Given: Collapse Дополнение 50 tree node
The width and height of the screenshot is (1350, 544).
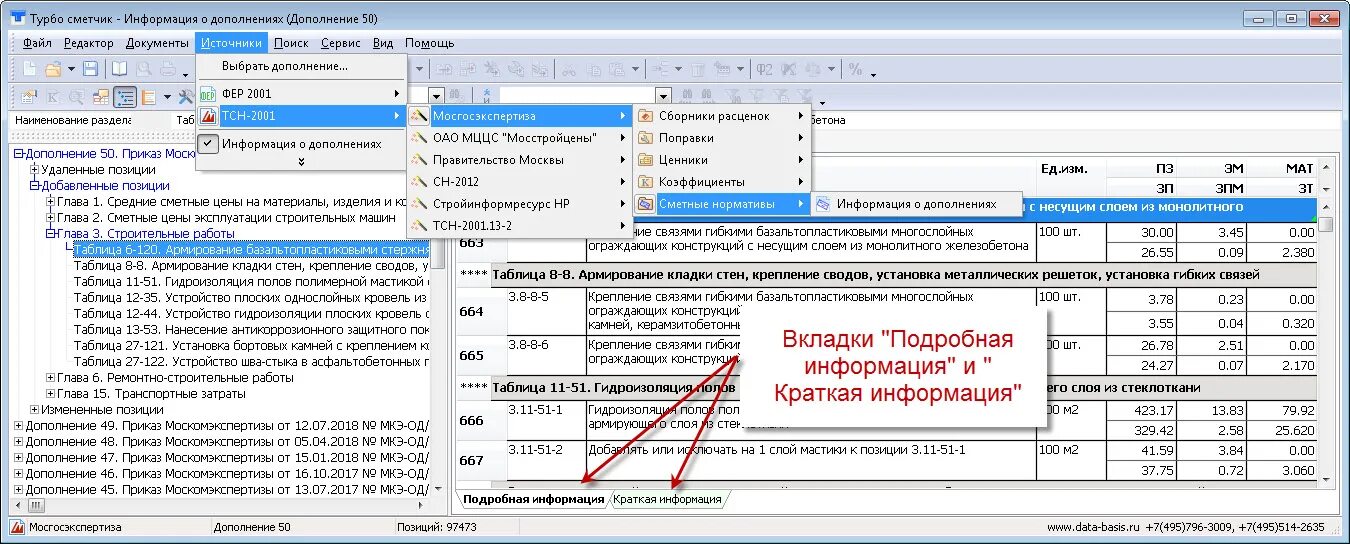Looking at the screenshot, I should pos(19,154).
